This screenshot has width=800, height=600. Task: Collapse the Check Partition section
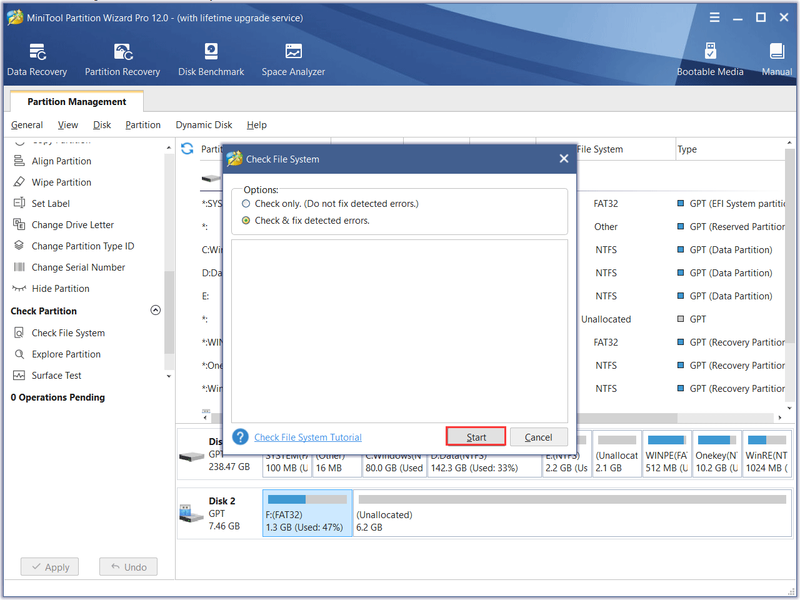click(x=156, y=310)
